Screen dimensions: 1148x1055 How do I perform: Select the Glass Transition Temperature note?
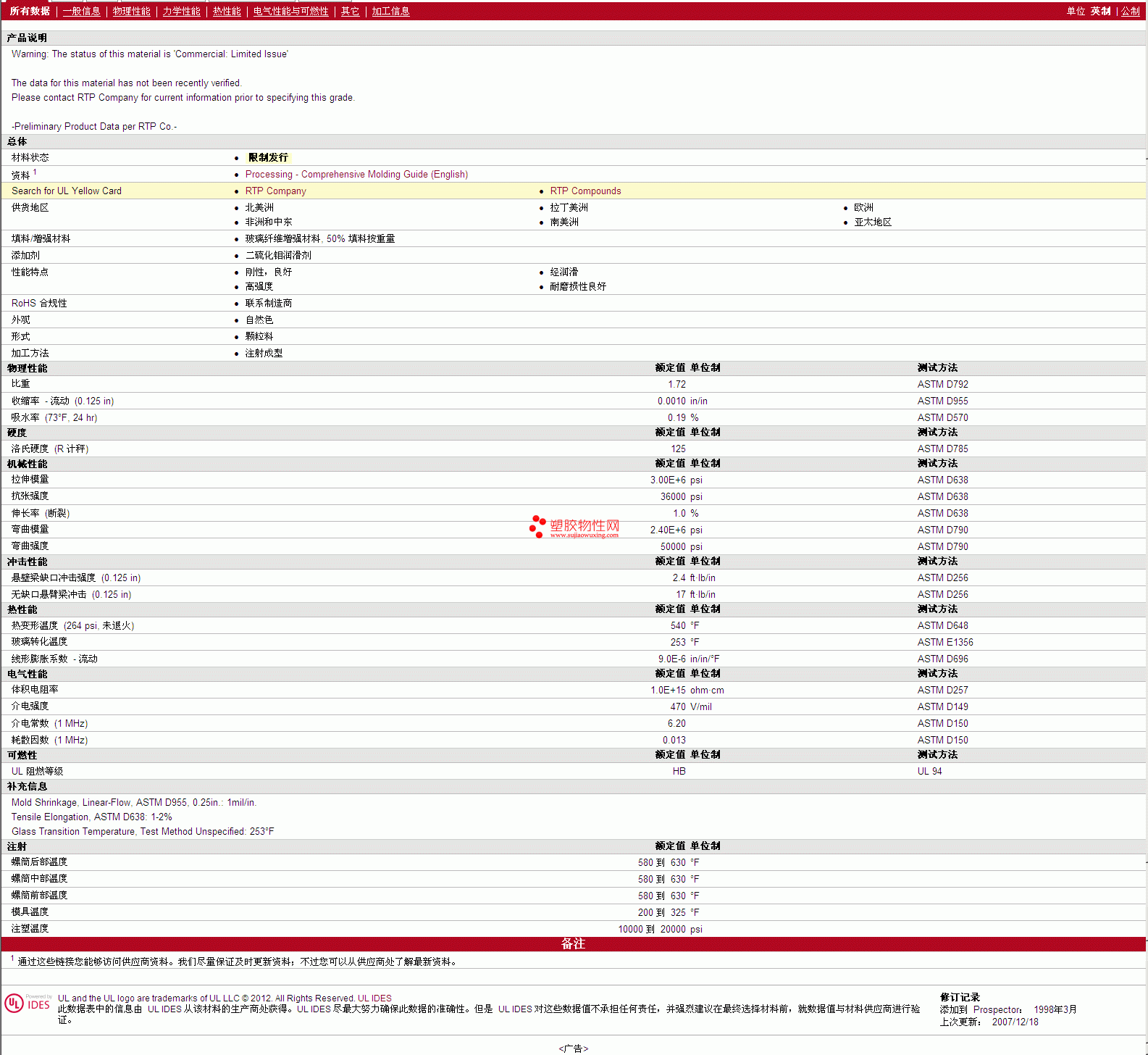tap(143, 831)
